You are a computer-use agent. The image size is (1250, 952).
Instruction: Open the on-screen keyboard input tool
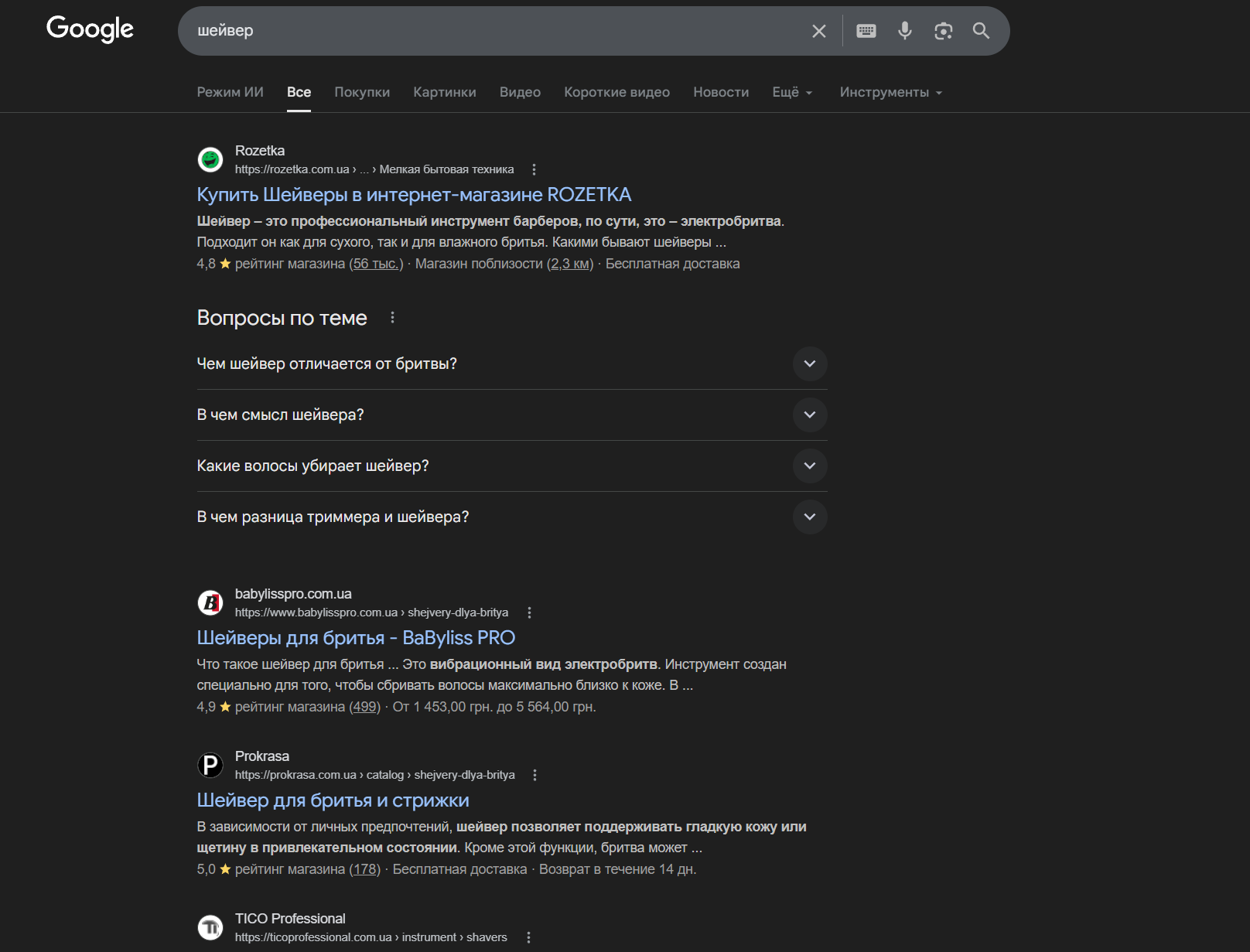pos(866,31)
